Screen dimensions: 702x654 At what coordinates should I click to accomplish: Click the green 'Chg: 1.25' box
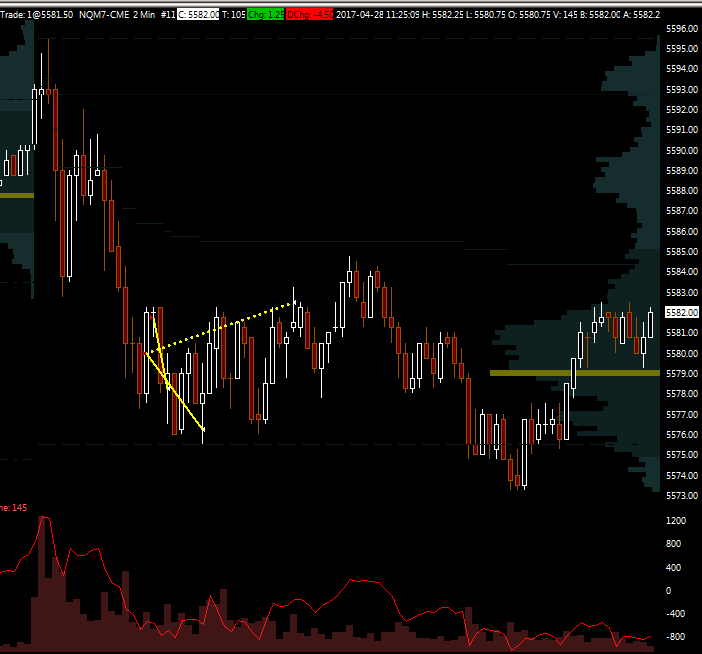click(x=266, y=15)
